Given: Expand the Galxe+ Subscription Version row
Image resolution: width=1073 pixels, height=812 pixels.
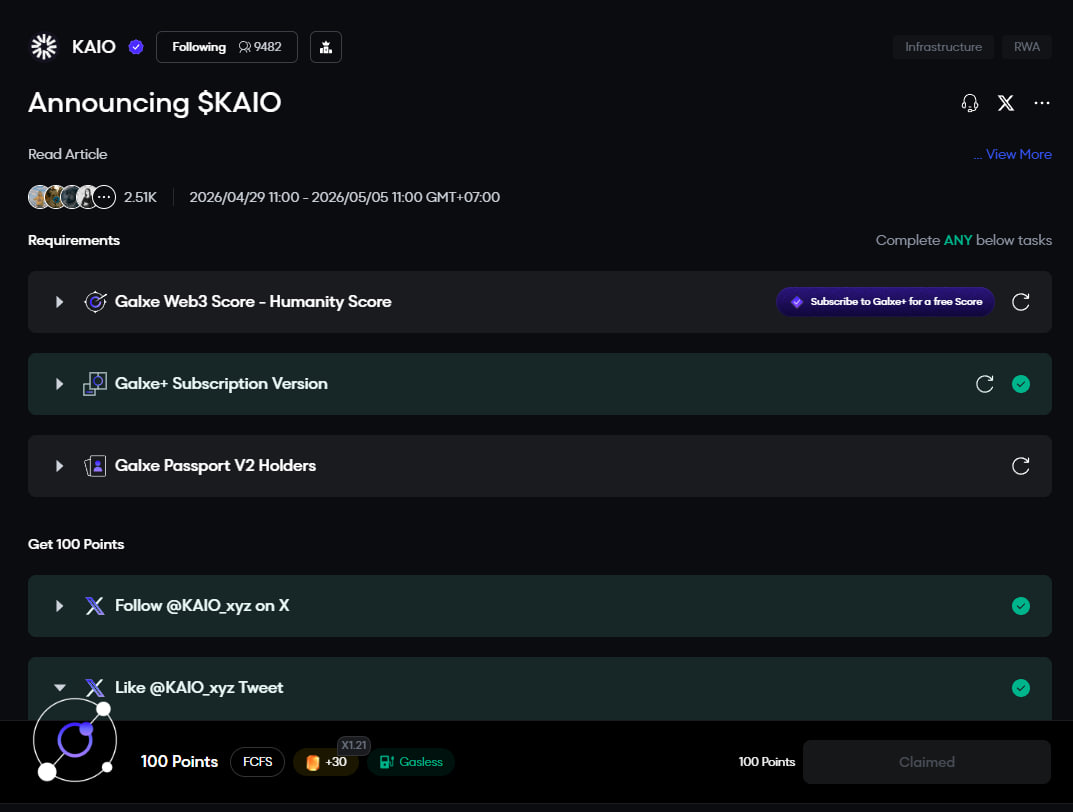Looking at the screenshot, I should point(60,384).
